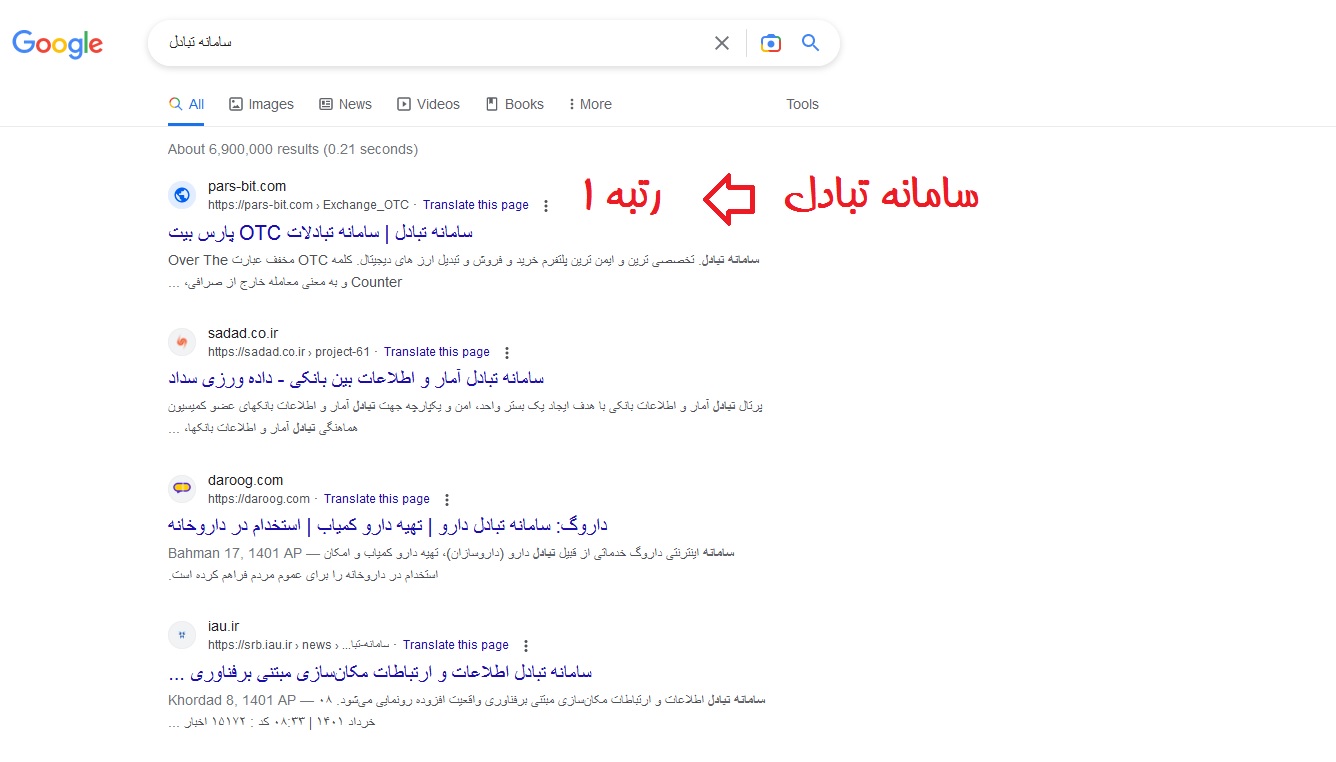This screenshot has width=1336, height=762.
Task: Click the daroog.com favicon
Action: 181,489
